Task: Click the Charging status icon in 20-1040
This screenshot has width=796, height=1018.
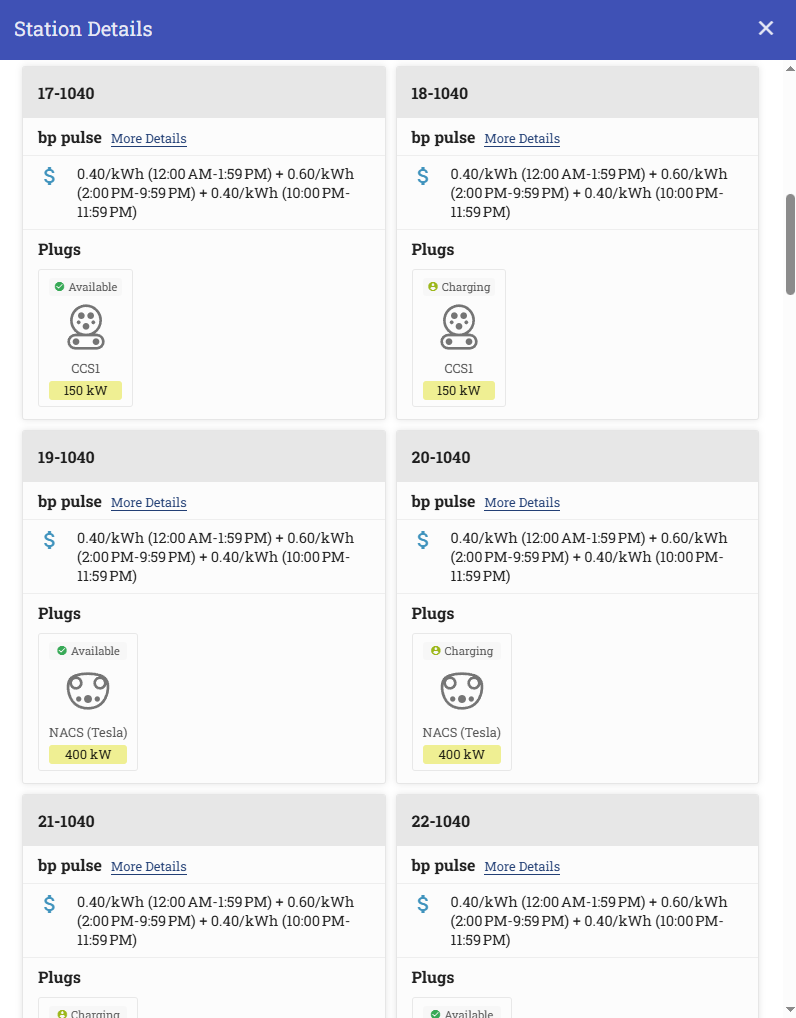Action: point(435,651)
